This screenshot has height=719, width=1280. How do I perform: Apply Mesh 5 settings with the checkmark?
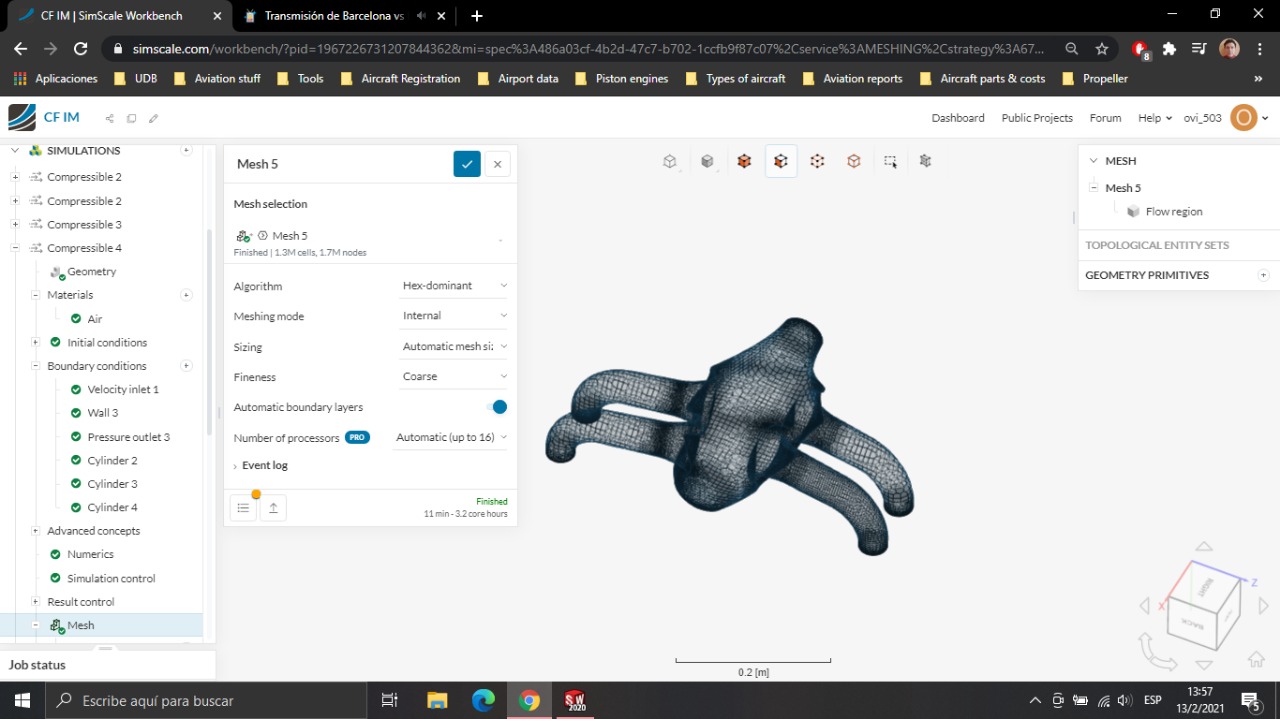pyautogui.click(x=467, y=164)
